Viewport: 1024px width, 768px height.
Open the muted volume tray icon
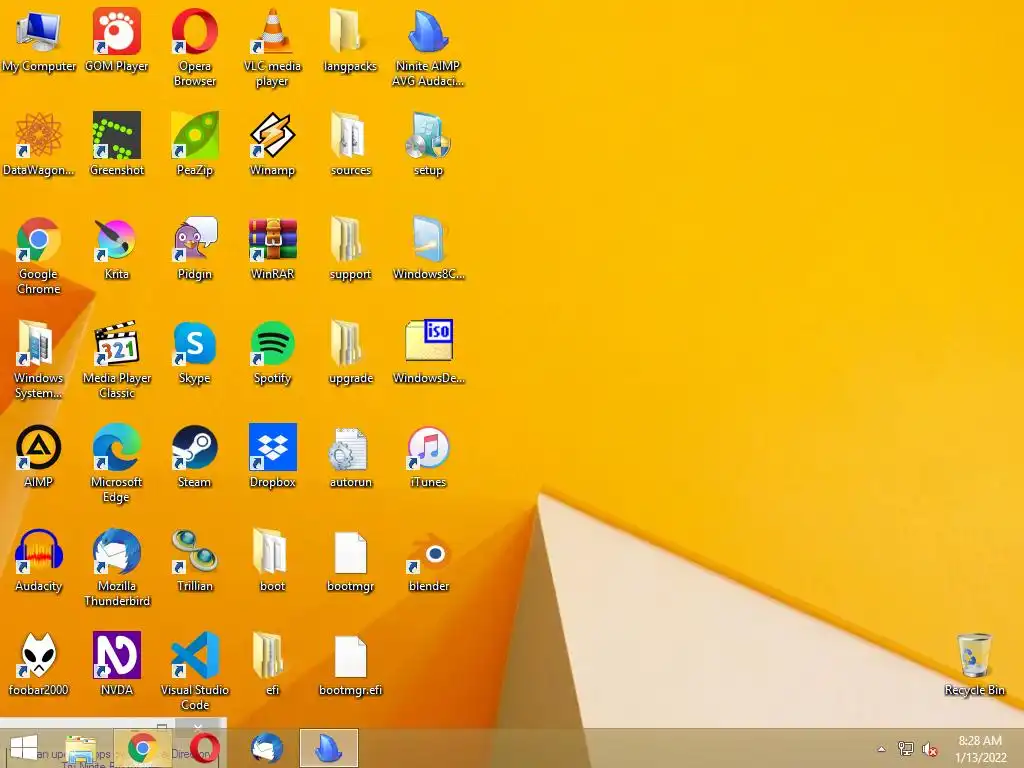point(930,749)
